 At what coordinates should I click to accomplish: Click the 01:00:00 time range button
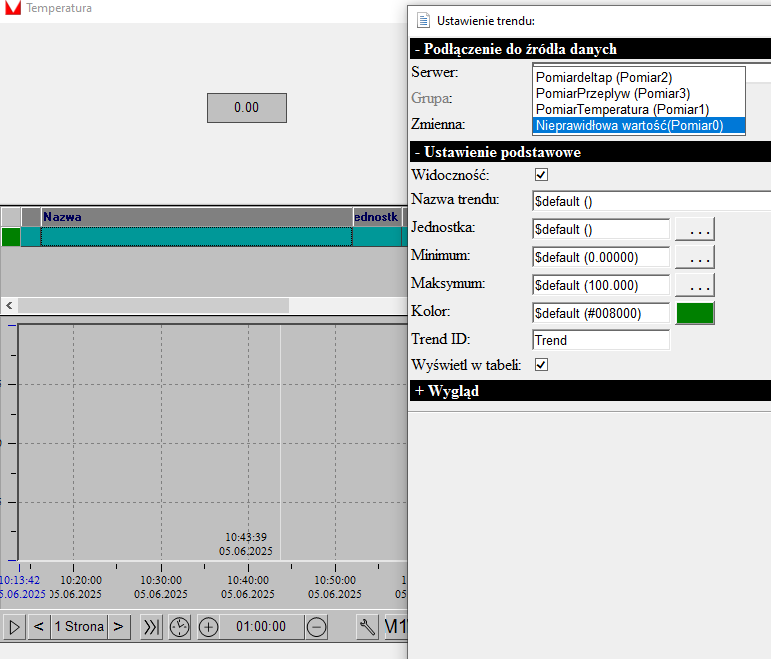tap(261, 627)
